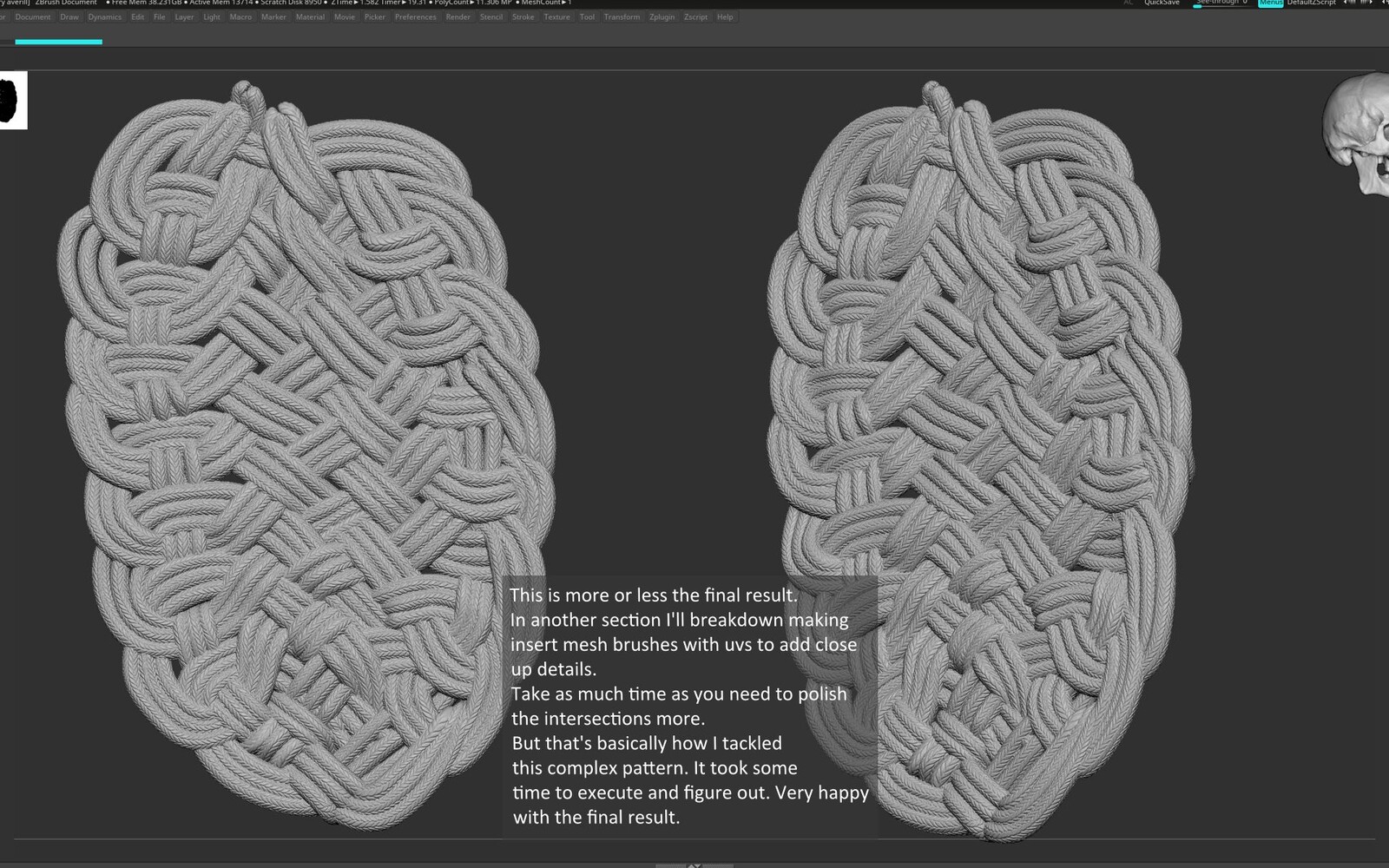Open the Texture menu
1389x868 pixels.
pyautogui.click(x=557, y=17)
